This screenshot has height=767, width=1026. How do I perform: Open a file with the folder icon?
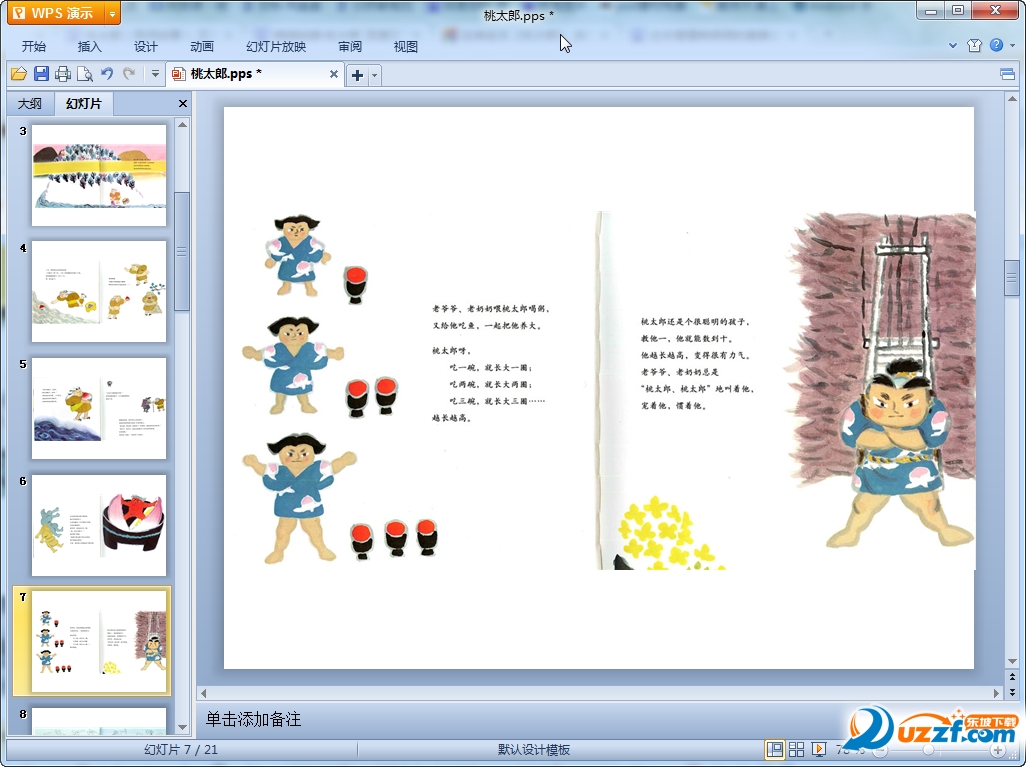19,74
